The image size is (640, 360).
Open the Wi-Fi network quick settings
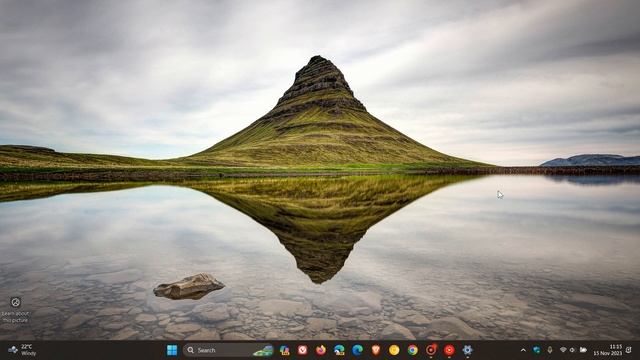[563, 350]
